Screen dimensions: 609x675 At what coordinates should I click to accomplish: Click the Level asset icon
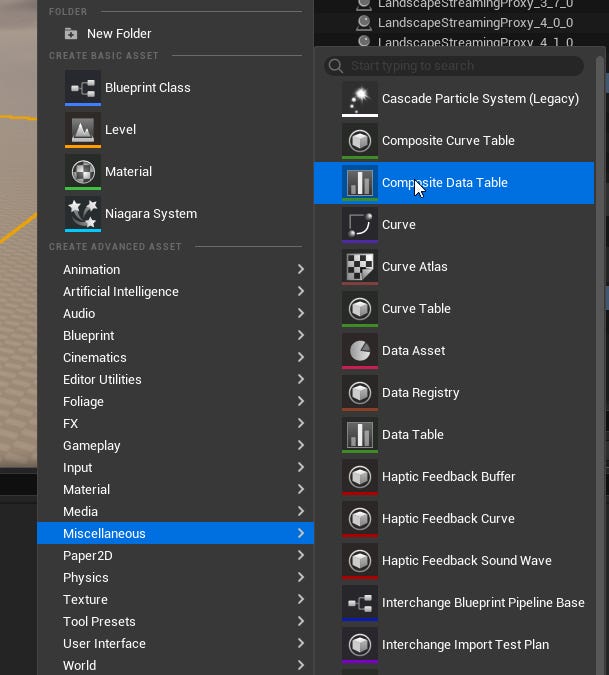(83, 130)
